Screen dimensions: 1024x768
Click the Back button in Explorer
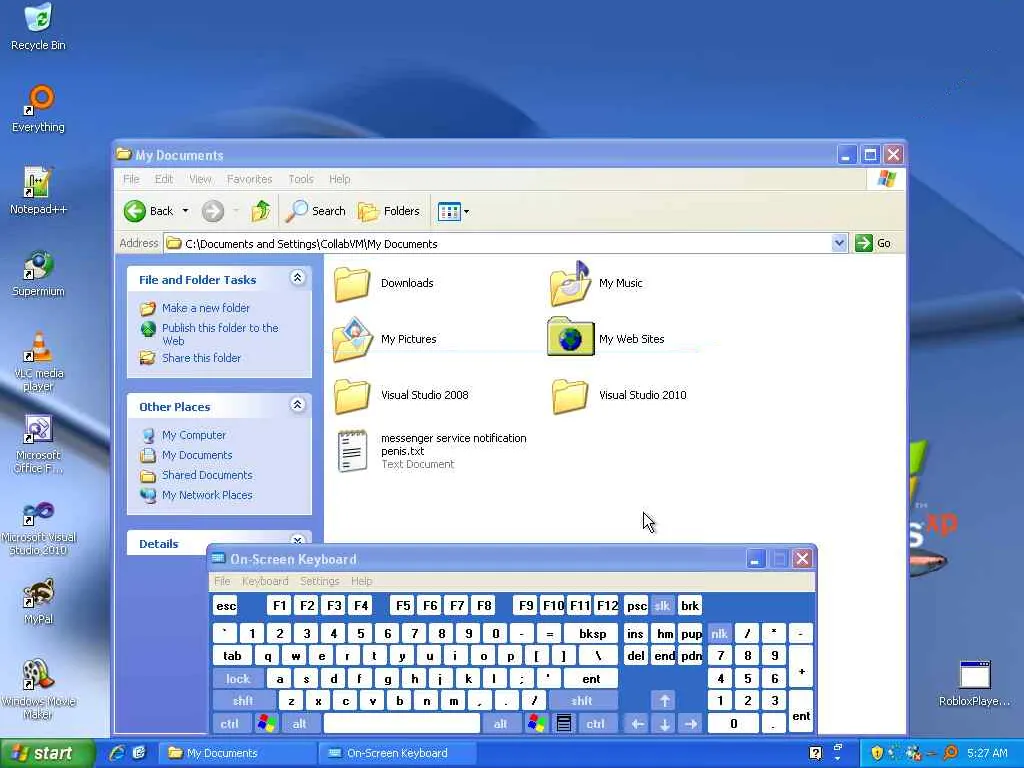click(149, 211)
